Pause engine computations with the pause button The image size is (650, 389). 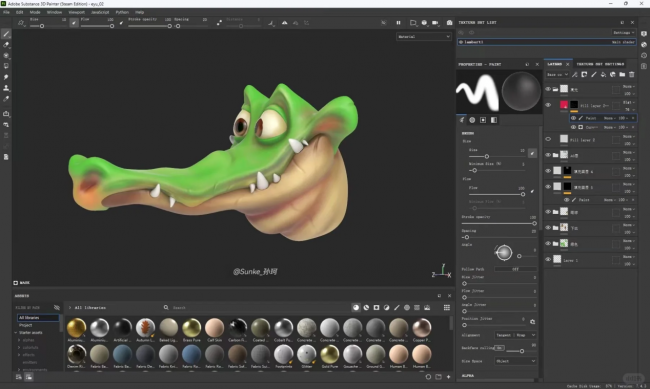tap(398, 23)
